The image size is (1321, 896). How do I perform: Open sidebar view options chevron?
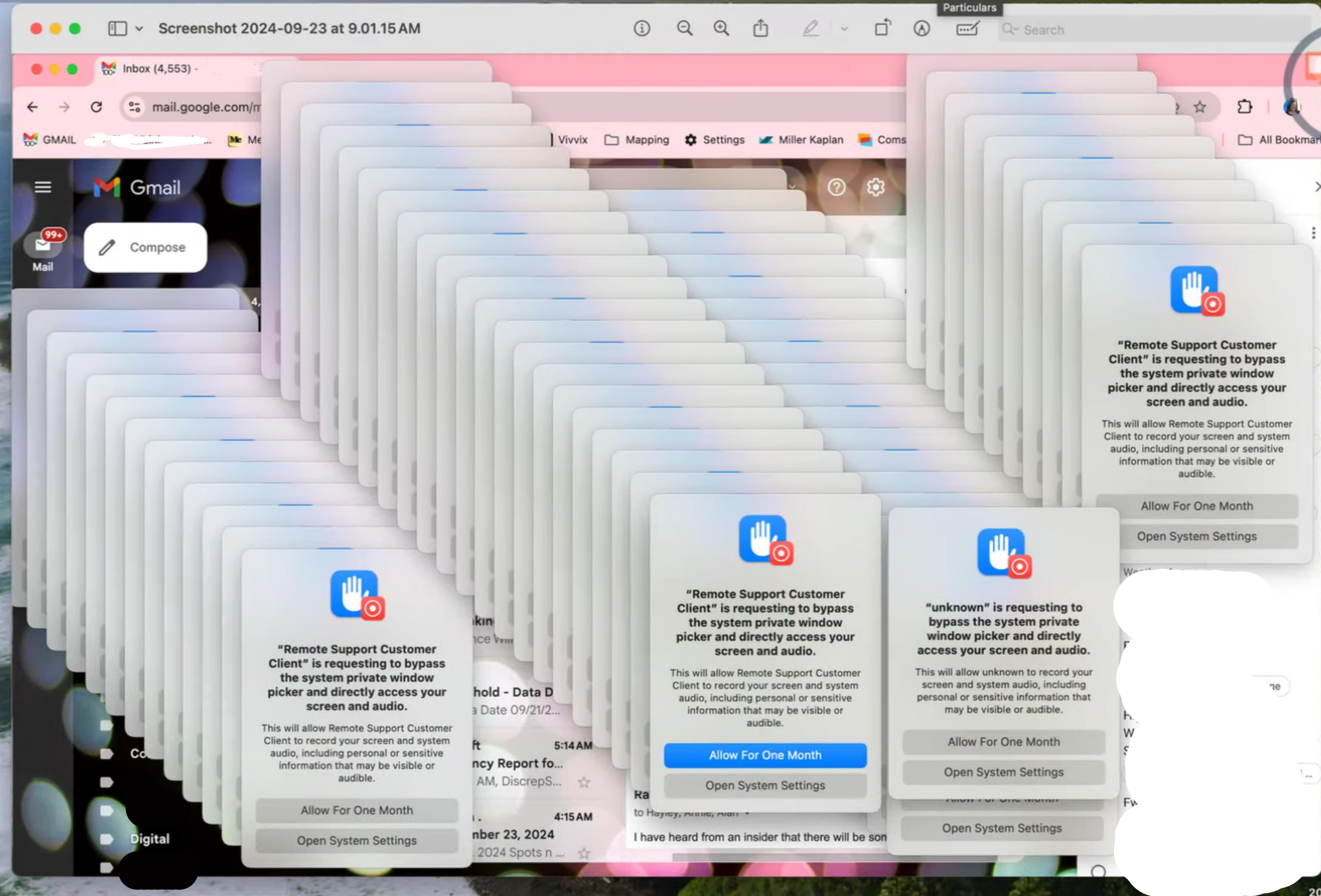click(x=139, y=29)
